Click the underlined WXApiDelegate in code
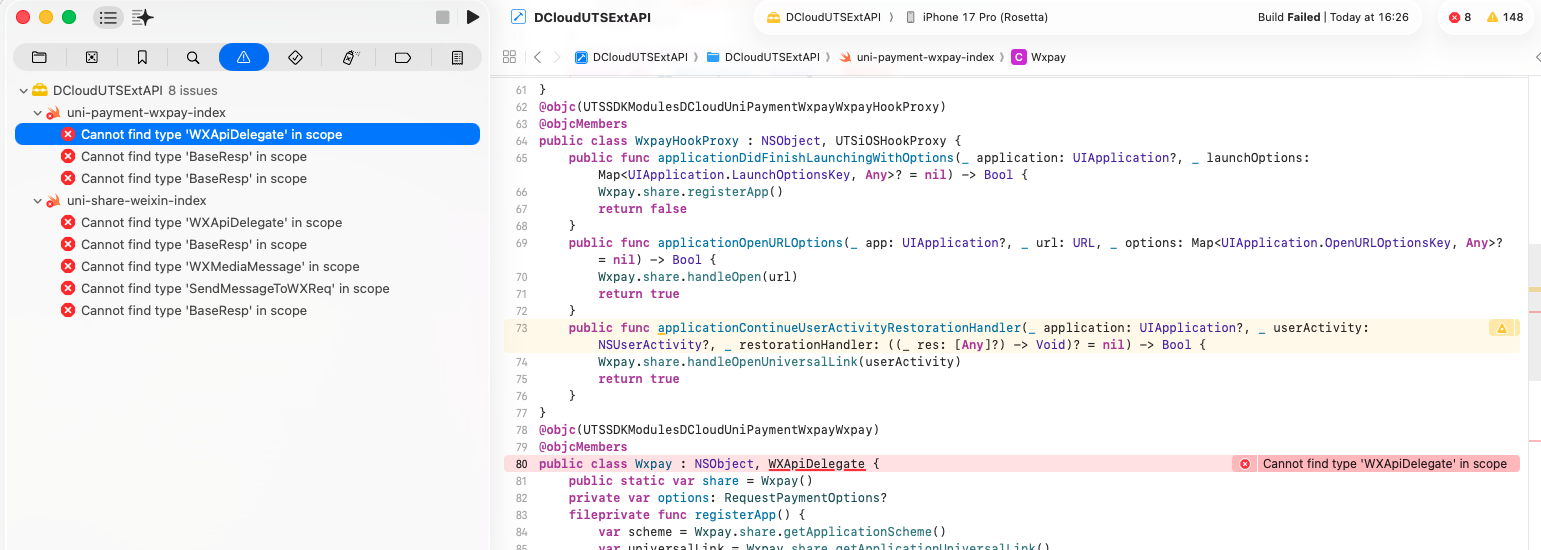 (x=816, y=464)
